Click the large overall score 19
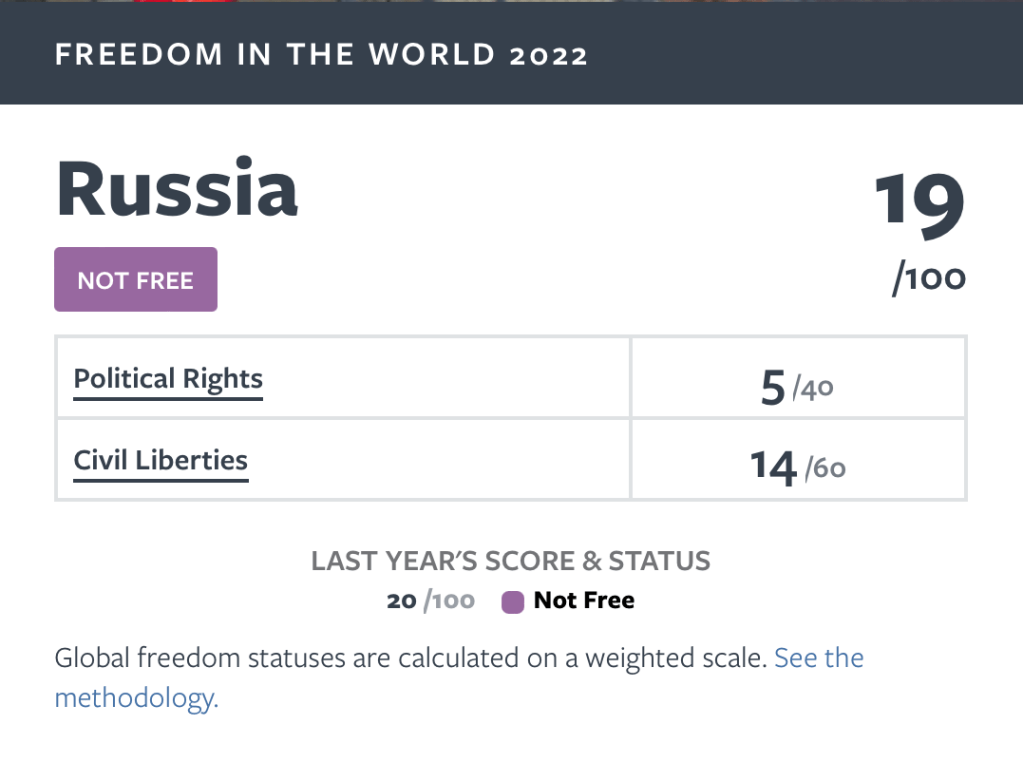1023x782 pixels. click(x=920, y=205)
